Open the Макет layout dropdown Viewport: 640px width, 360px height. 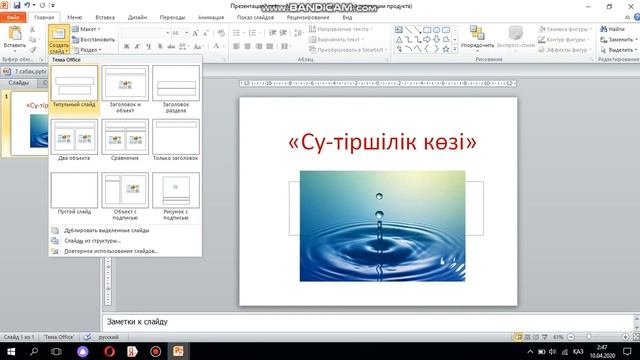click(87, 29)
